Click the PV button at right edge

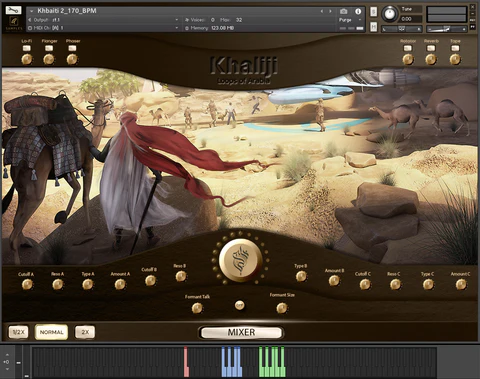point(473,26)
